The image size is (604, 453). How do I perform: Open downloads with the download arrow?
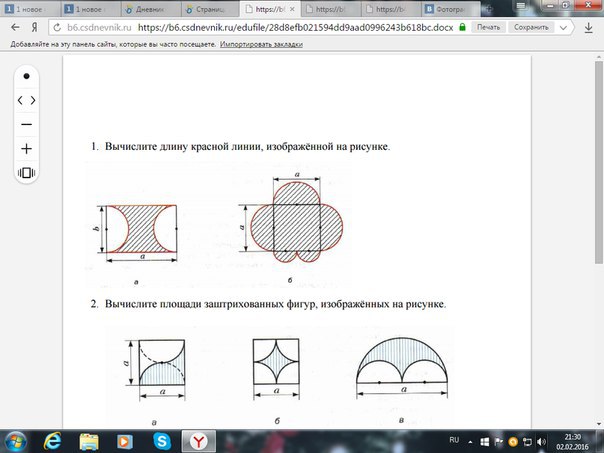click(589, 28)
